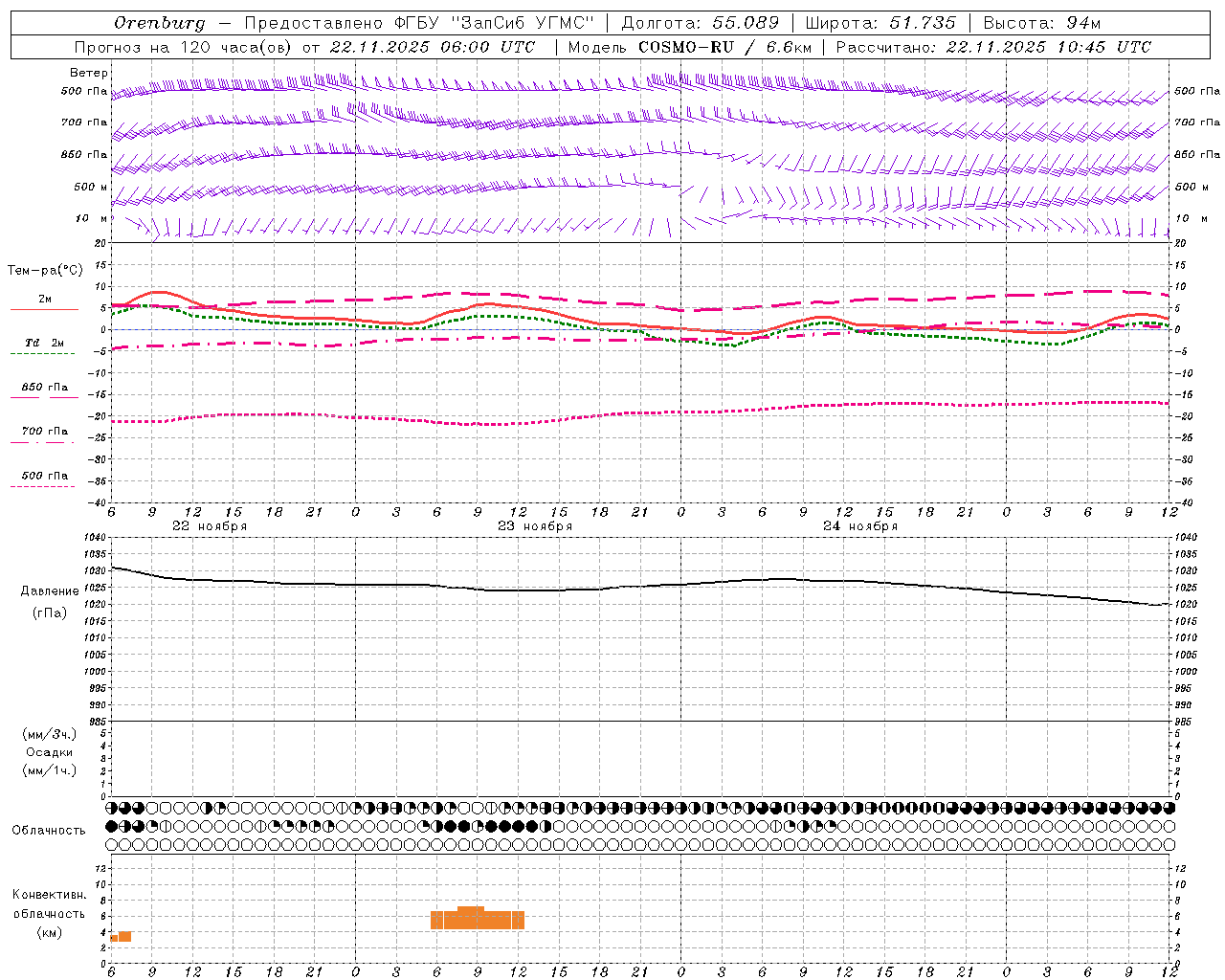The width and height of the screenshot is (1225, 980).
Task: Click the '23 ноября' date label
Action: pos(535,526)
